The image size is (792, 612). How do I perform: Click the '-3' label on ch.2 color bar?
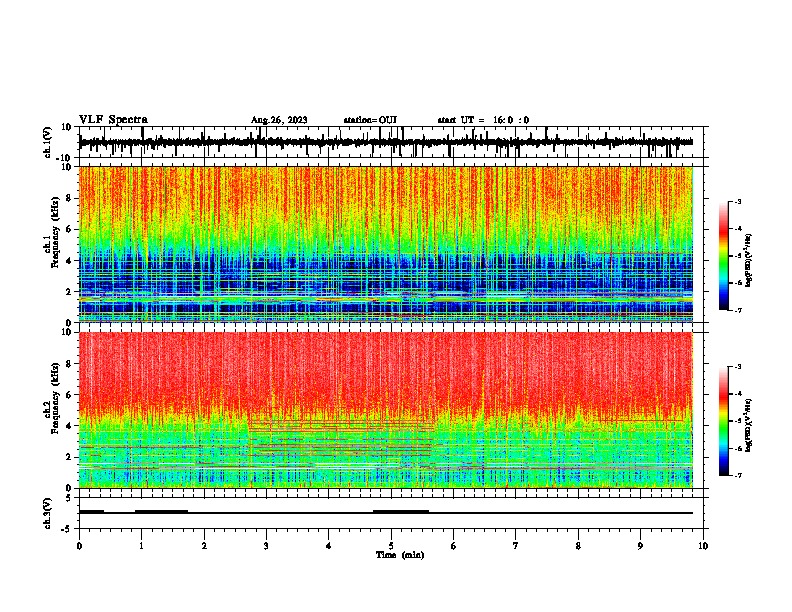737,367
